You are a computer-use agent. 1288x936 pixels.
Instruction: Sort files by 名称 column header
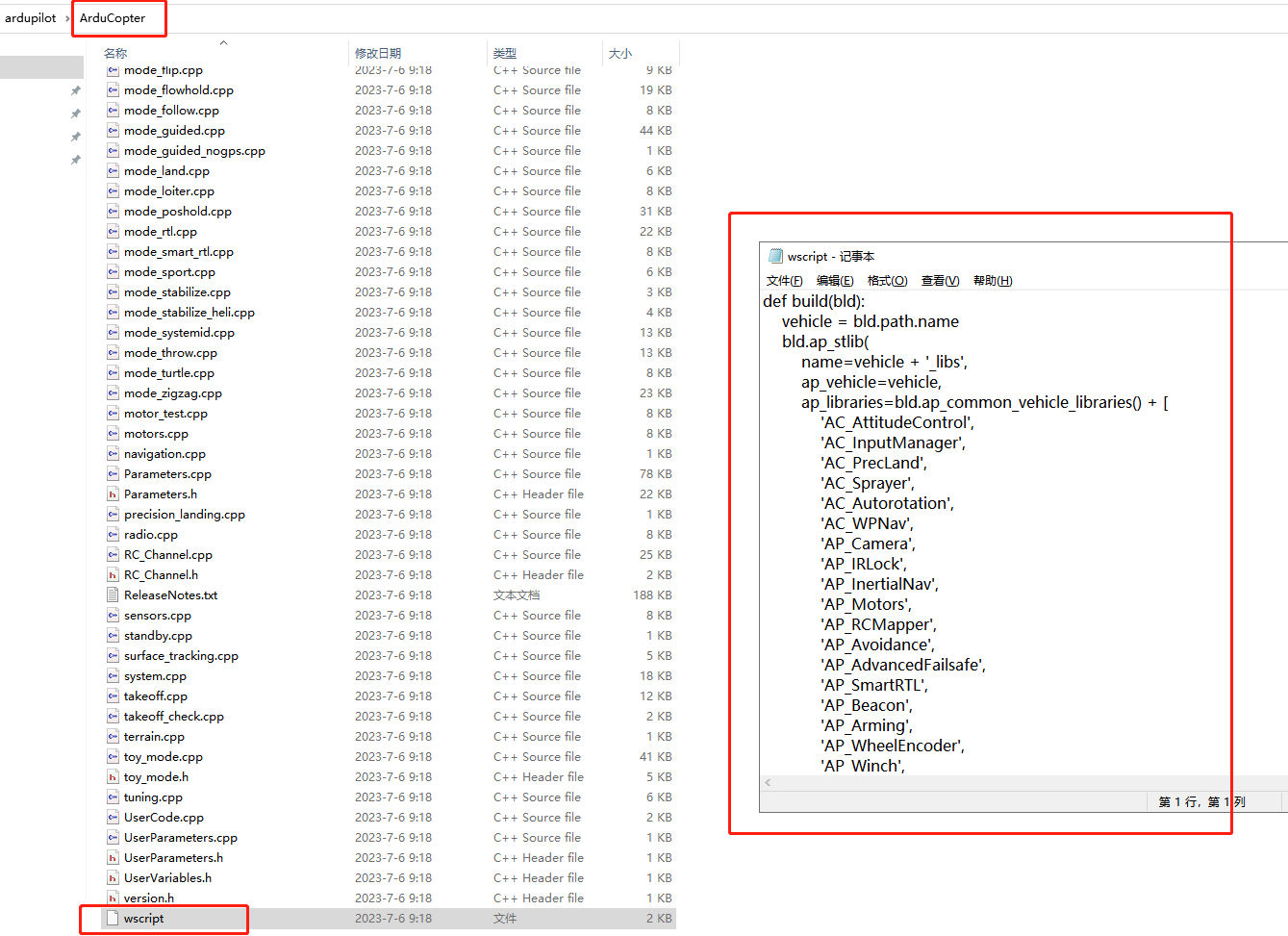[x=115, y=54]
